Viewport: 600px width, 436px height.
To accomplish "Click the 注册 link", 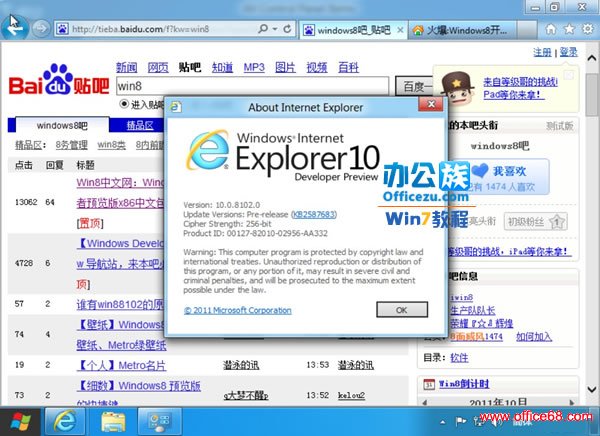I will tap(543, 52).
